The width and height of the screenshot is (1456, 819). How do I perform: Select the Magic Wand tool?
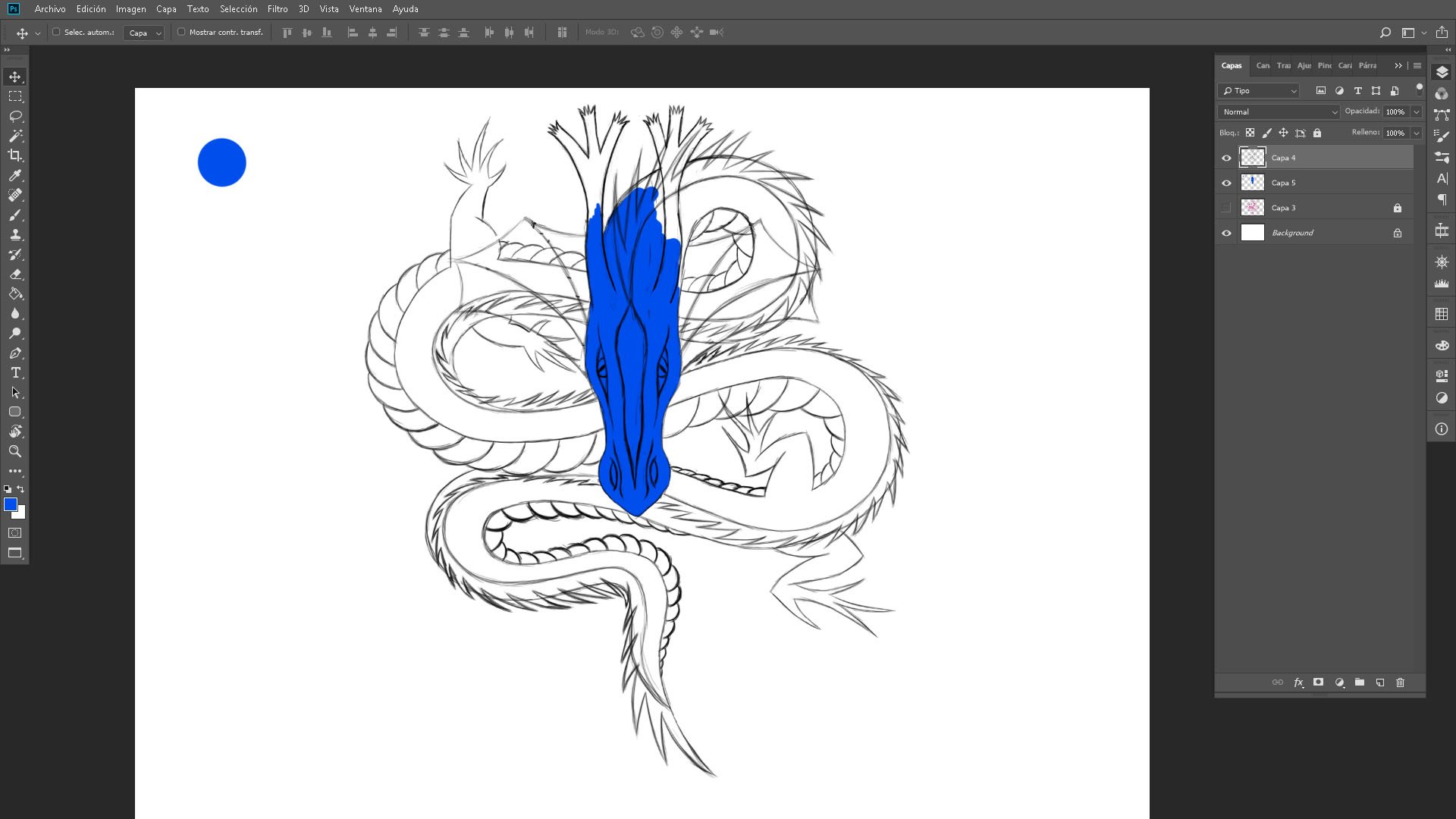click(x=15, y=136)
